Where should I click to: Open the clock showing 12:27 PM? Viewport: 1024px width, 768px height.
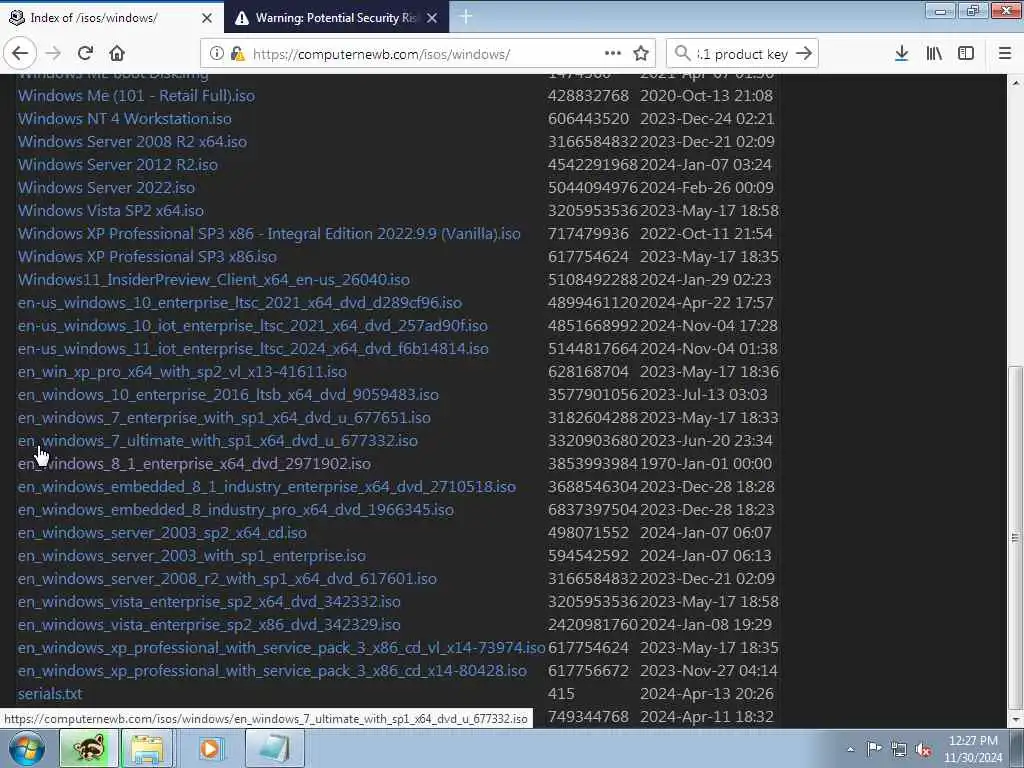[972, 749]
